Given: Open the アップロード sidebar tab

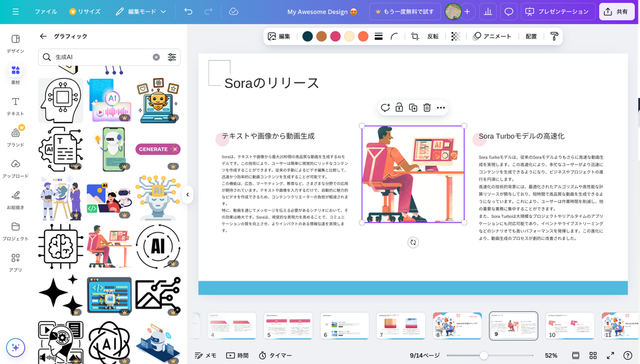Looking at the screenshot, I should (16, 169).
